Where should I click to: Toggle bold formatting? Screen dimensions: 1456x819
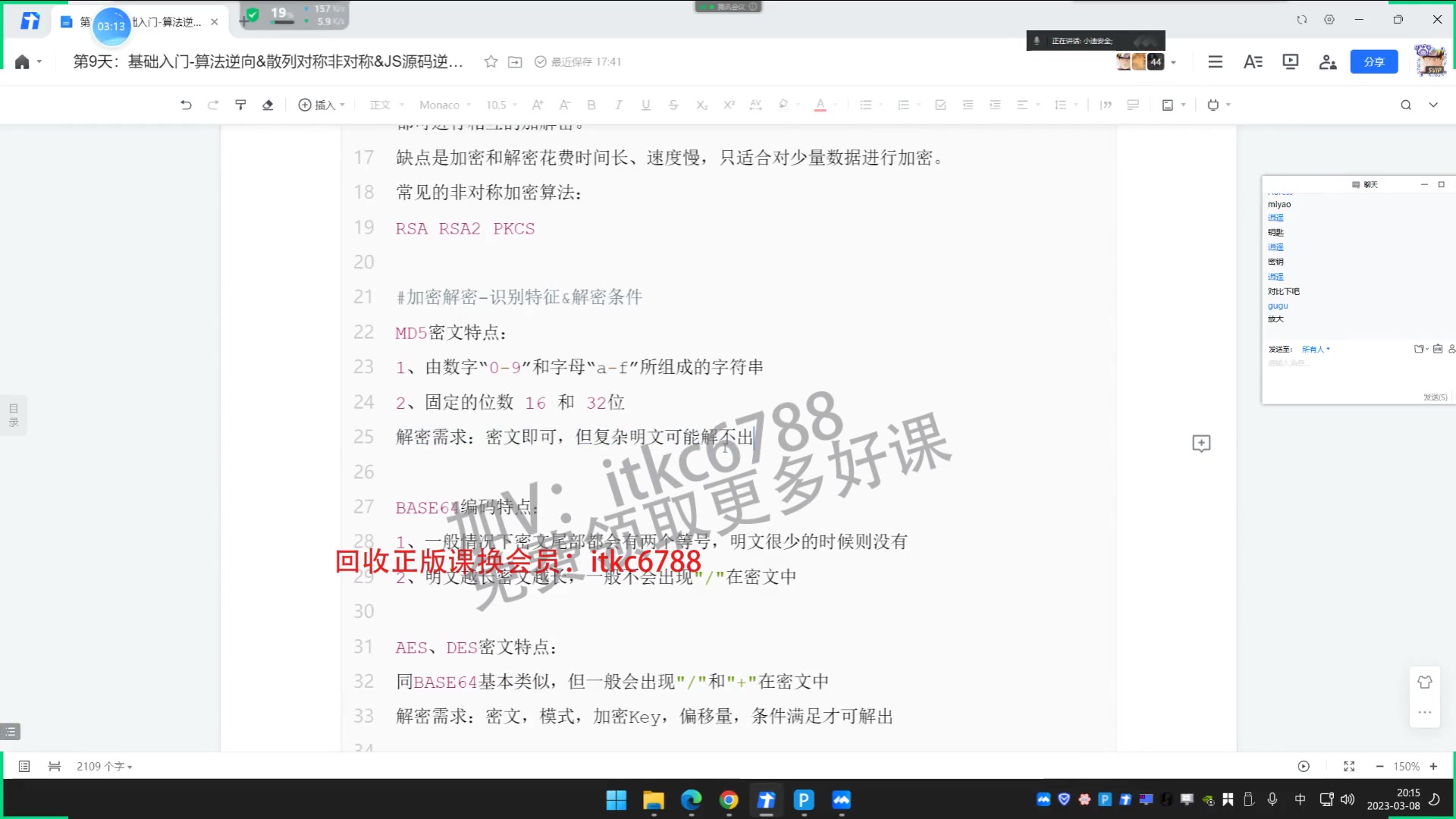pos(591,105)
